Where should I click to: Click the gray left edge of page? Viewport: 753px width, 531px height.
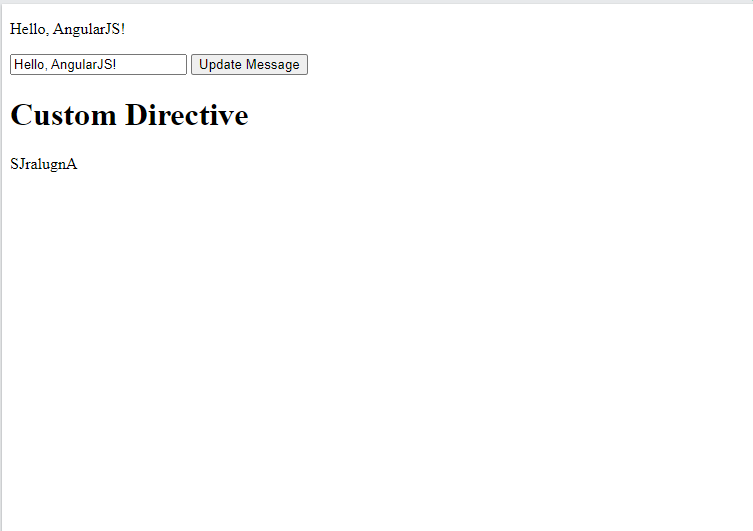1,300
